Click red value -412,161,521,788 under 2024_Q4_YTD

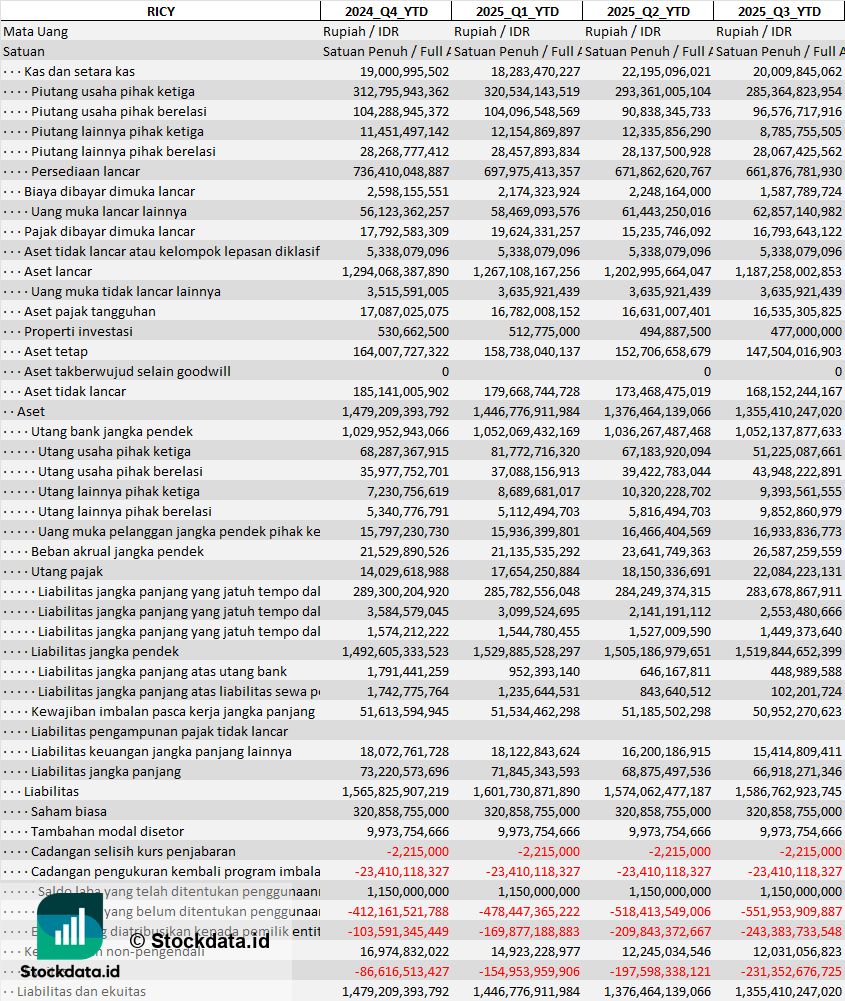point(398,912)
